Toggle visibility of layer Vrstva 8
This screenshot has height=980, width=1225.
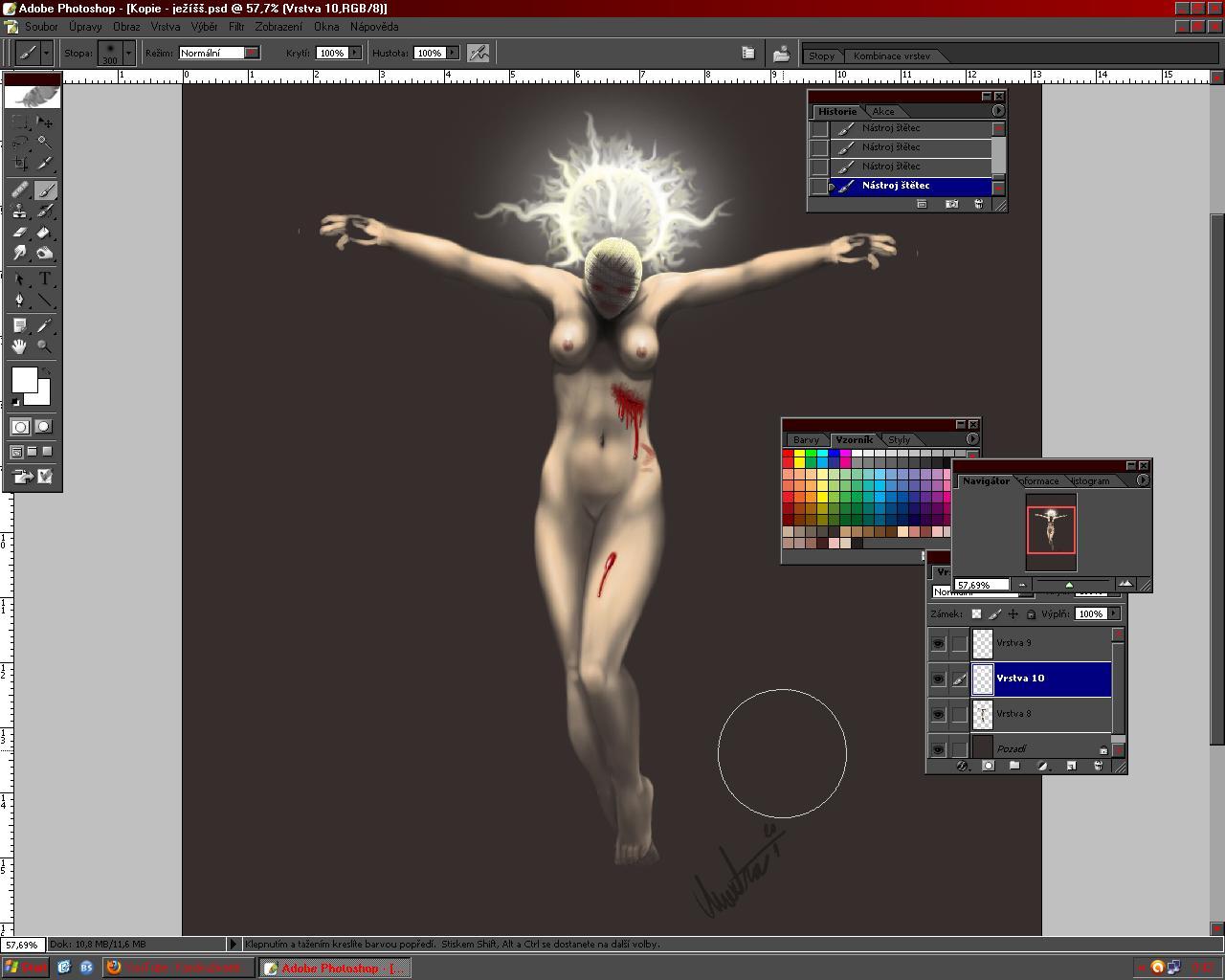click(x=938, y=714)
